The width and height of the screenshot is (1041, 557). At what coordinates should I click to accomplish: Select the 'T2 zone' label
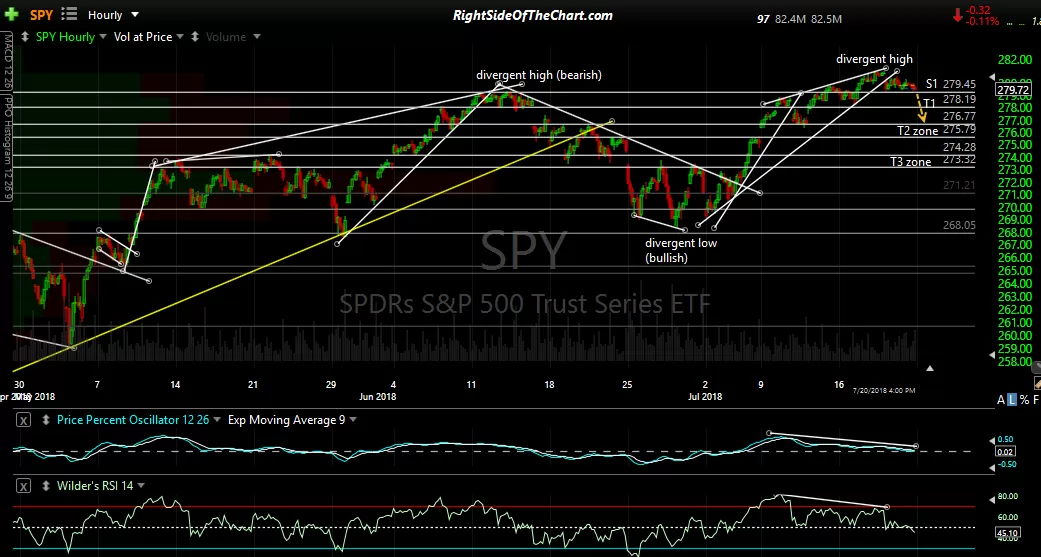tap(918, 131)
